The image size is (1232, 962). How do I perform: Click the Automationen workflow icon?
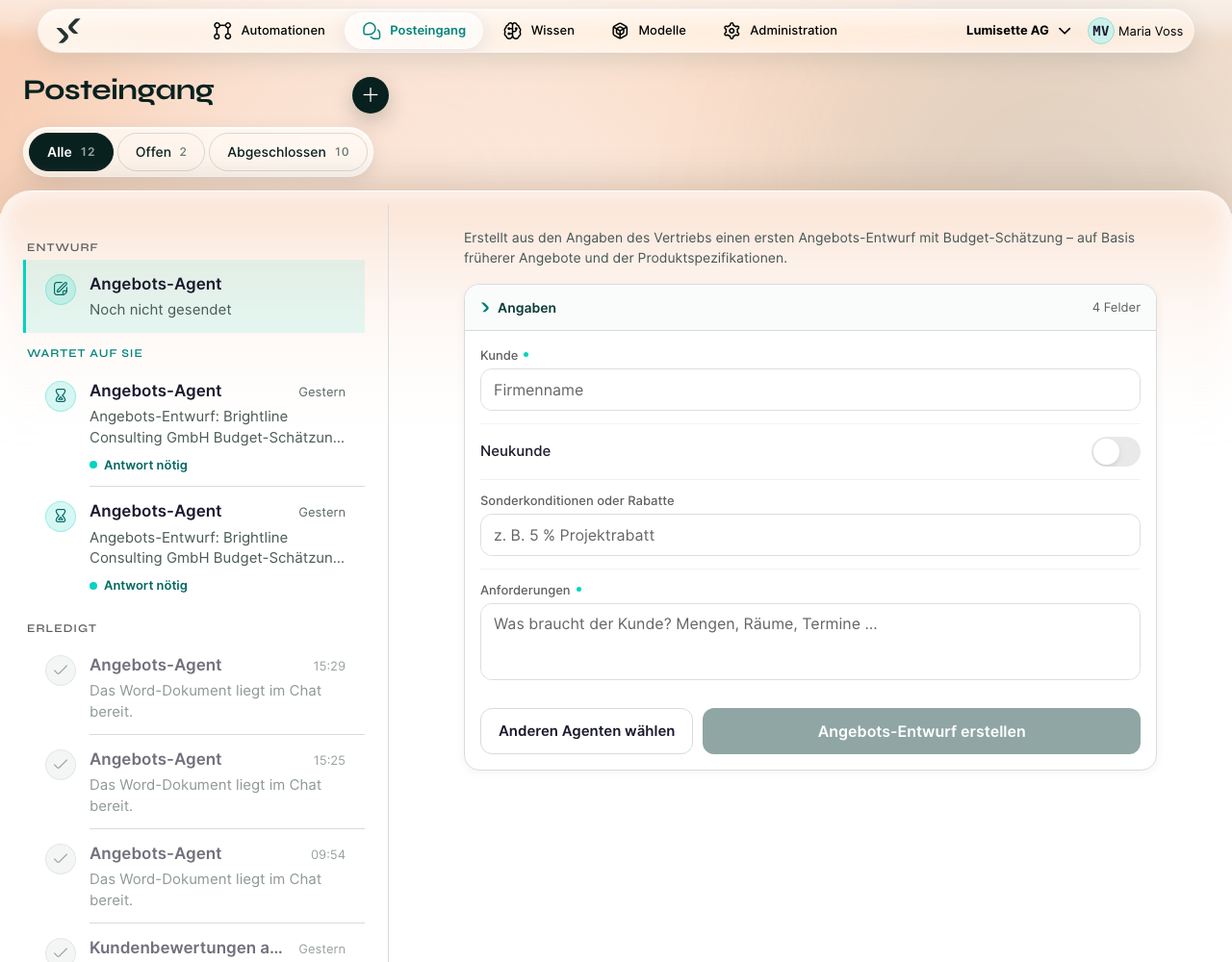pyautogui.click(x=222, y=31)
